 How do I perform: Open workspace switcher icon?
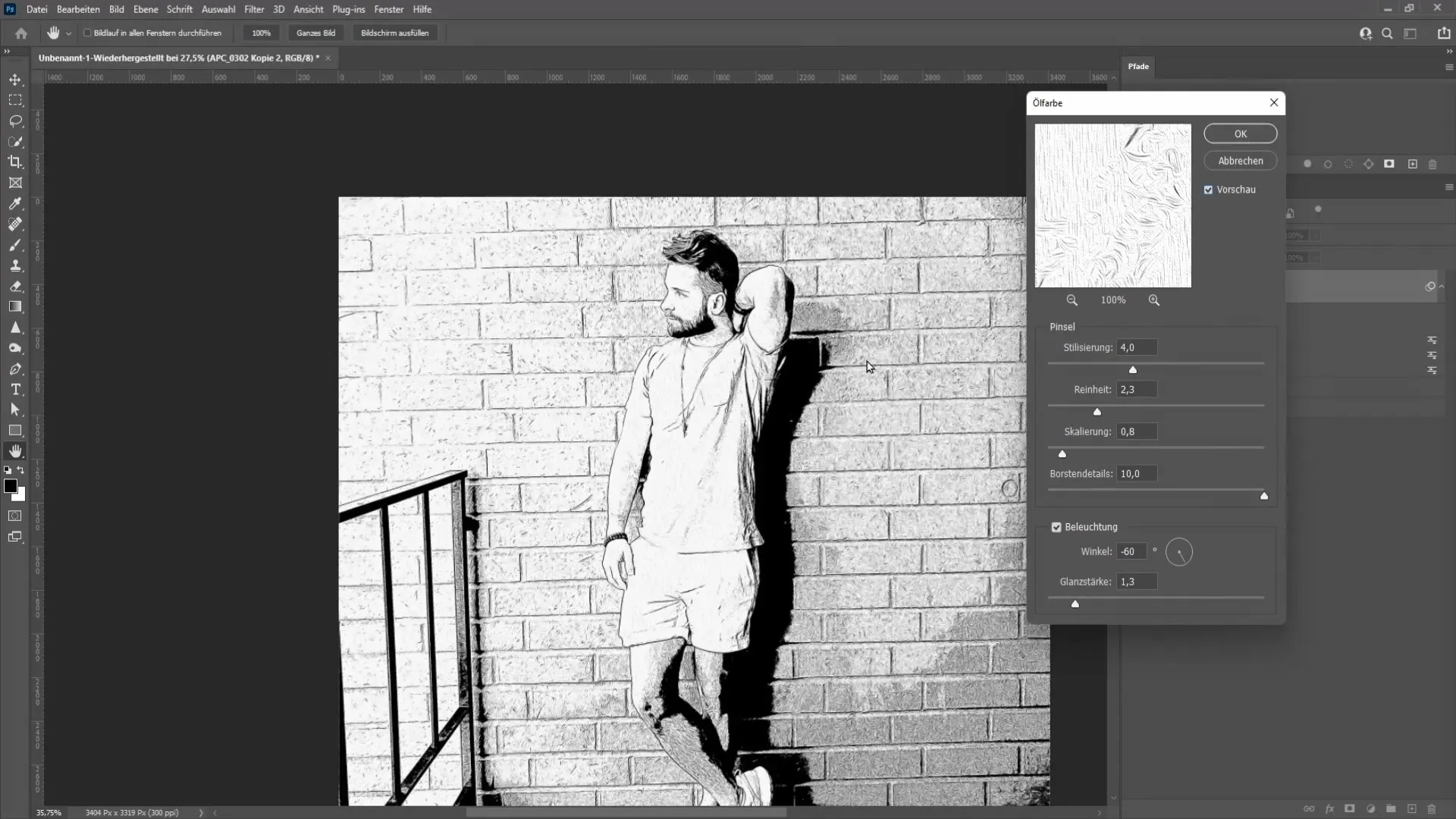(x=1410, y=33)
